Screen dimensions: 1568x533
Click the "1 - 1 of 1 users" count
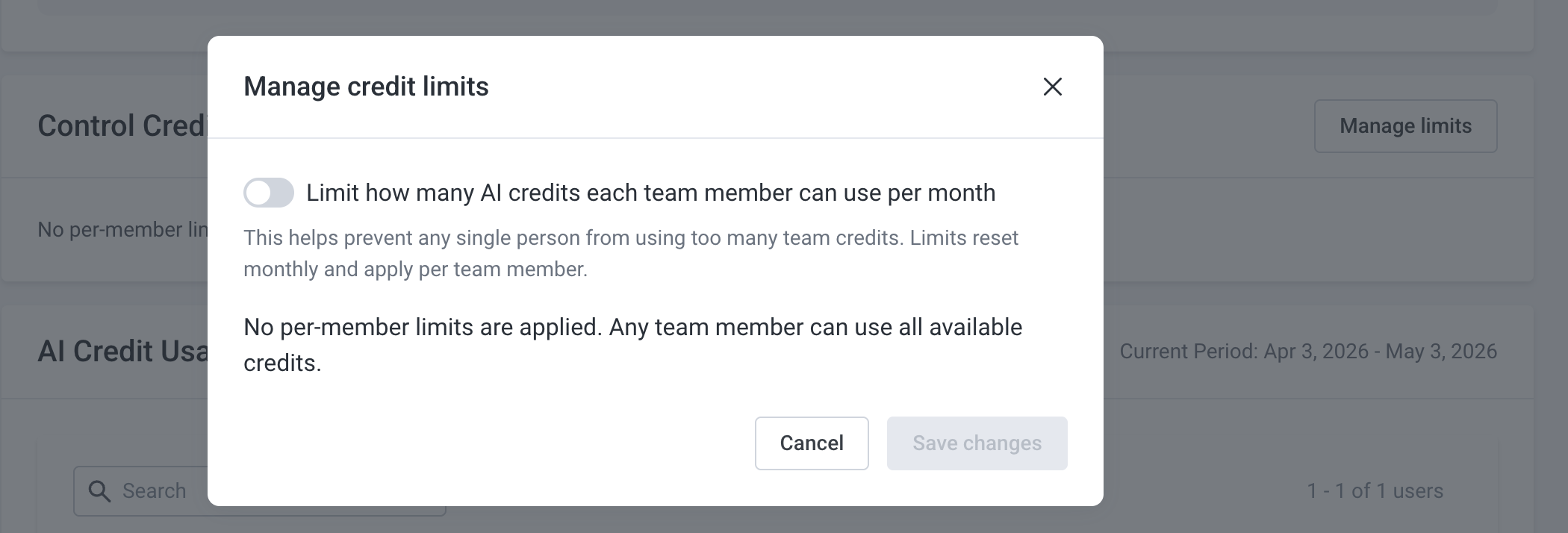click(x=1375, y=491)
